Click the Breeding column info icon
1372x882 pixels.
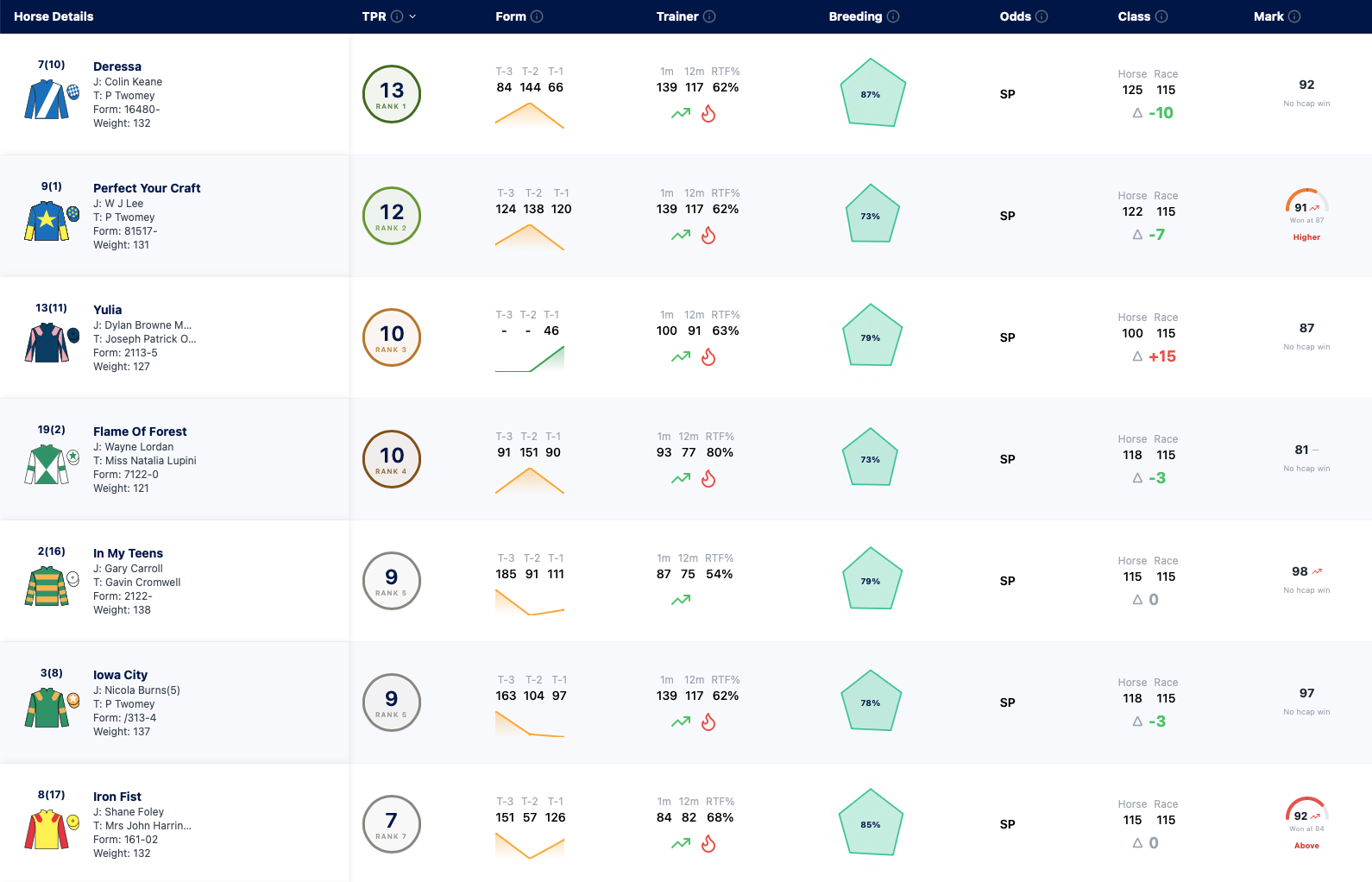coord(893,16)
